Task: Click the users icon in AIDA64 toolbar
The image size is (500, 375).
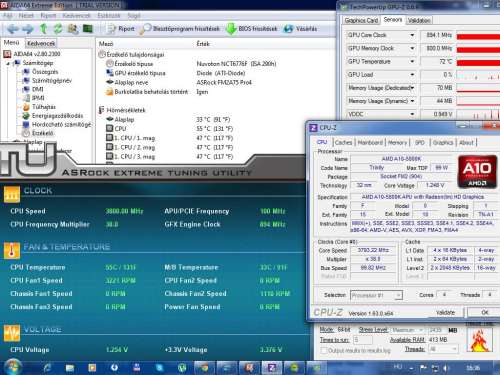Action: click(x=73, y=29)
